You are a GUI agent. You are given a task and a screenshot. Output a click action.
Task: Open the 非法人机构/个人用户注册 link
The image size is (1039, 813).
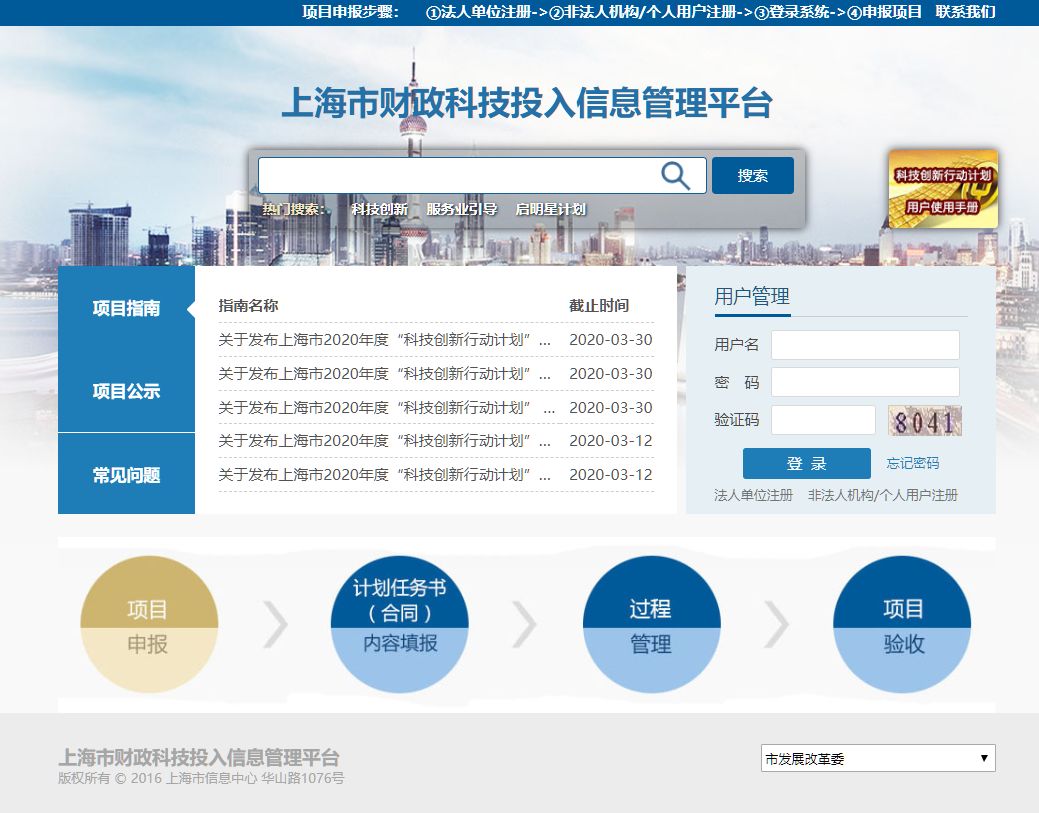coord(883,495)
